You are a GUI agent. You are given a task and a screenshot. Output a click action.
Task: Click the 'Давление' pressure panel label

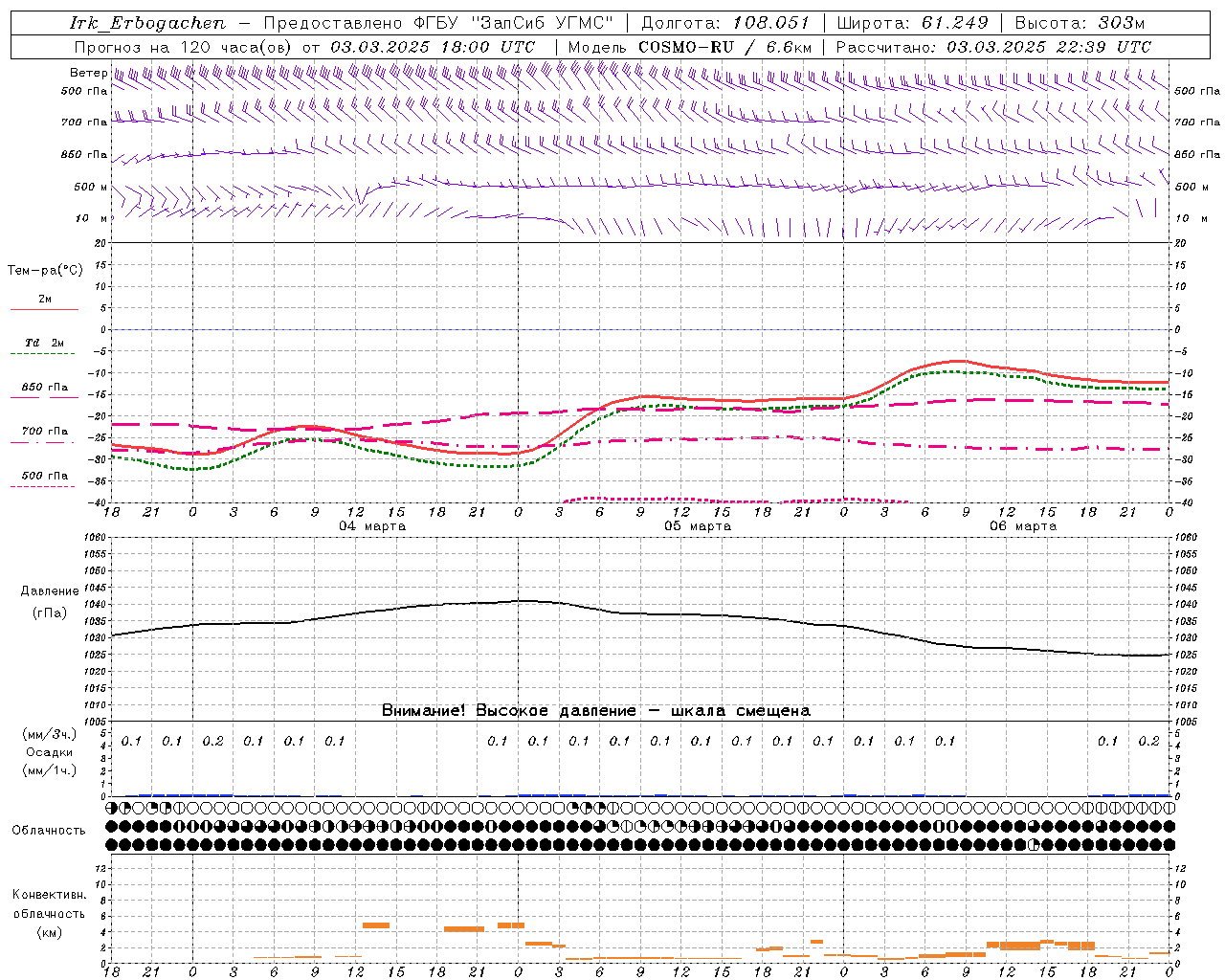click(x=50, y=591)
